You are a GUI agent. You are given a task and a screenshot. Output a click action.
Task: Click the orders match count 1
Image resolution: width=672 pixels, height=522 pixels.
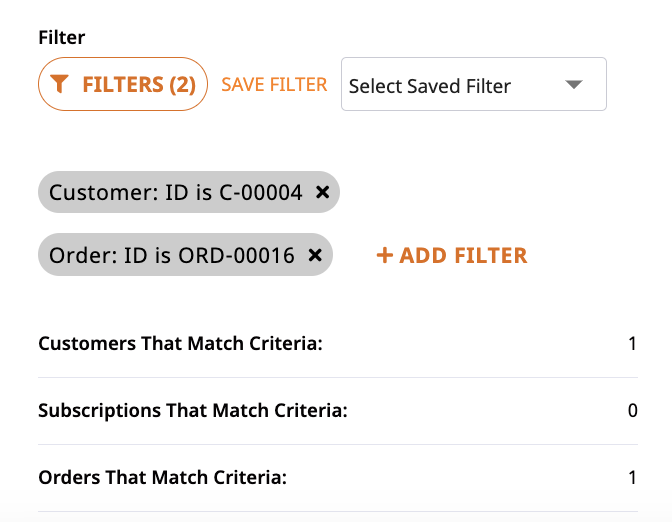point(632,477)
